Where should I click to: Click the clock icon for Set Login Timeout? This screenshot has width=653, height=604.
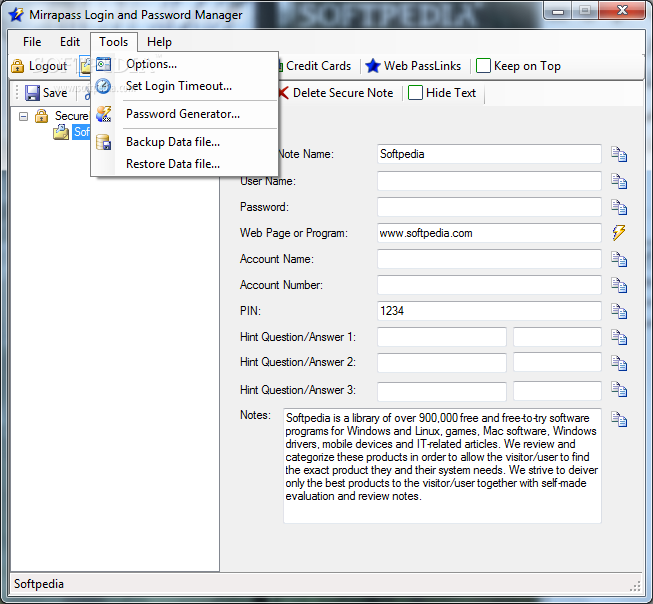pyautogui.click(x=103, y=86)
